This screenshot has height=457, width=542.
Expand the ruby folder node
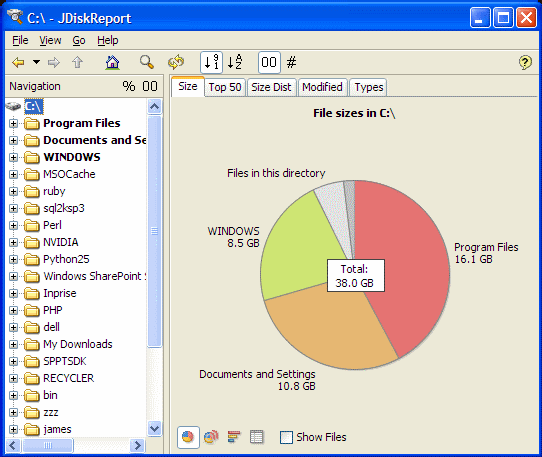pos(13,191)
